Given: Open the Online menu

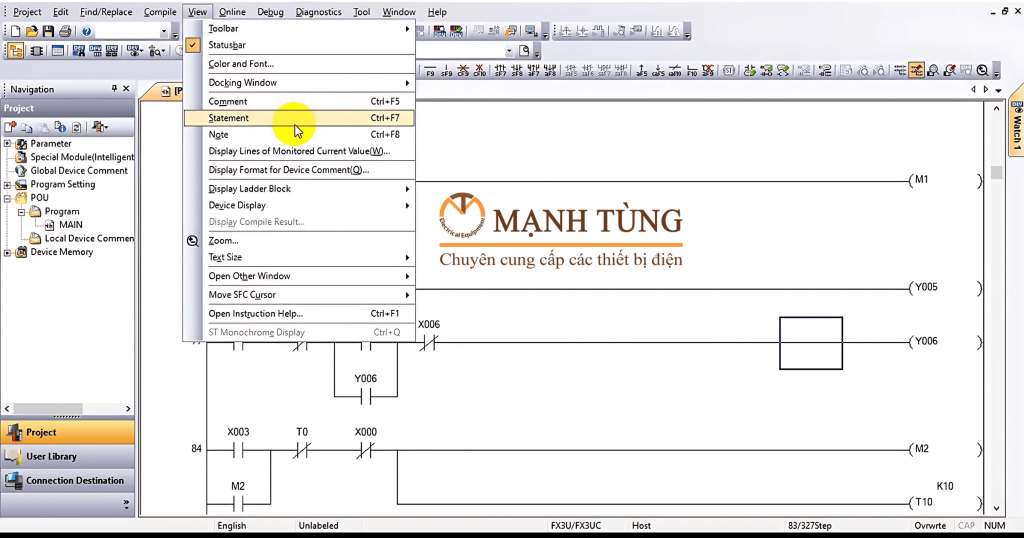Looking at the screenshot, I should point(232,12).
